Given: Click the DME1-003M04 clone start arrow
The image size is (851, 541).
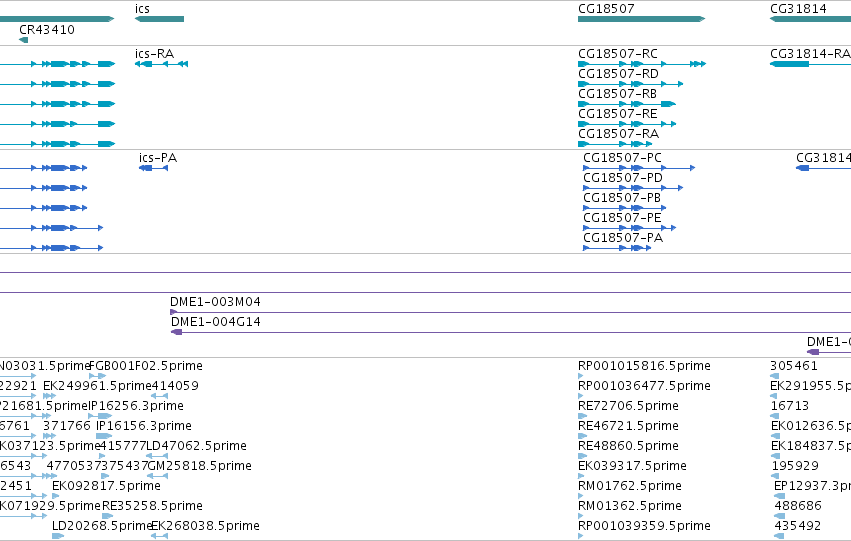Looking at the screenshot, I should click(174, 312).
